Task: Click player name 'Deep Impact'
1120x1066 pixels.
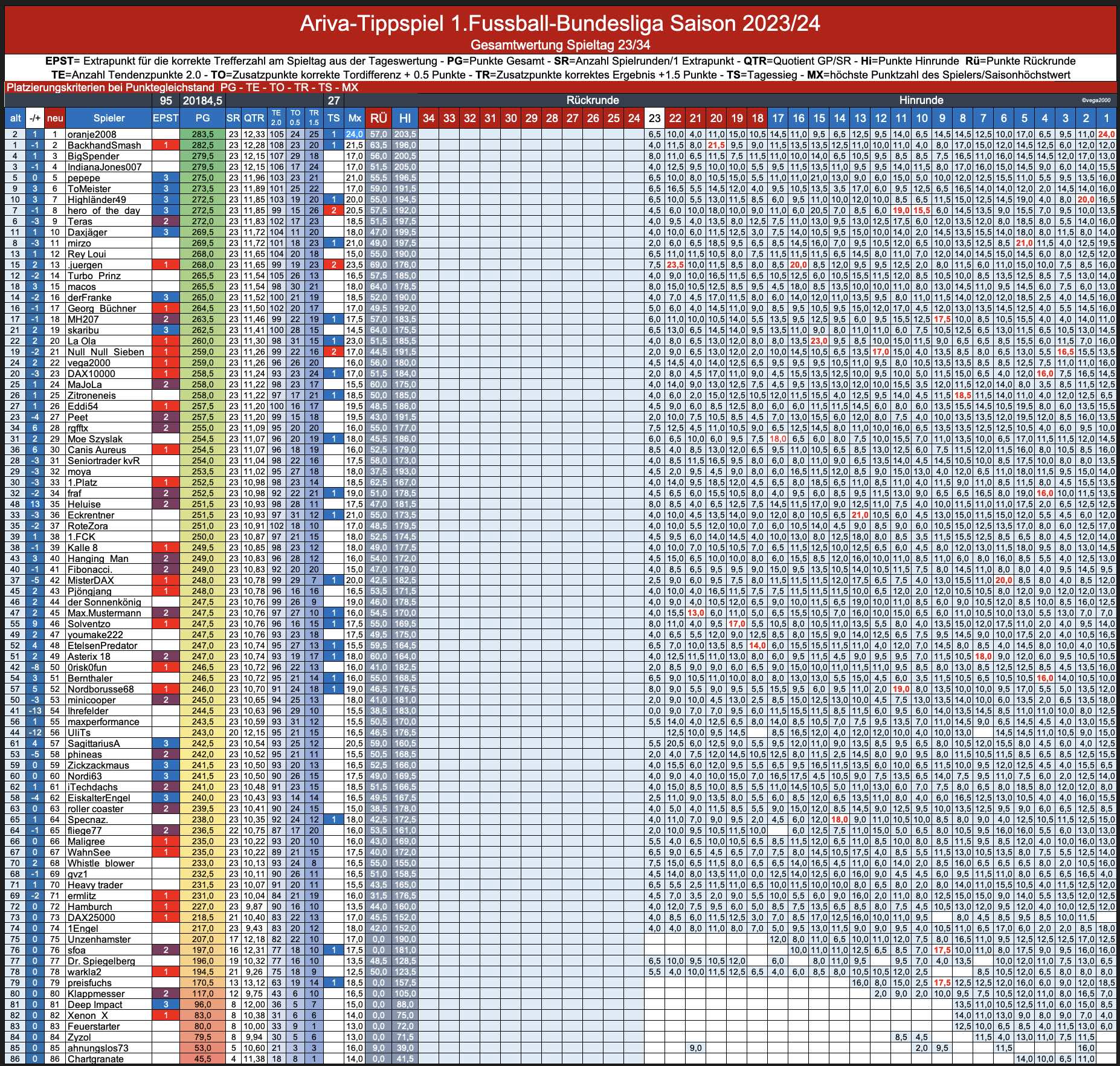Action: tap(95, 1004)
